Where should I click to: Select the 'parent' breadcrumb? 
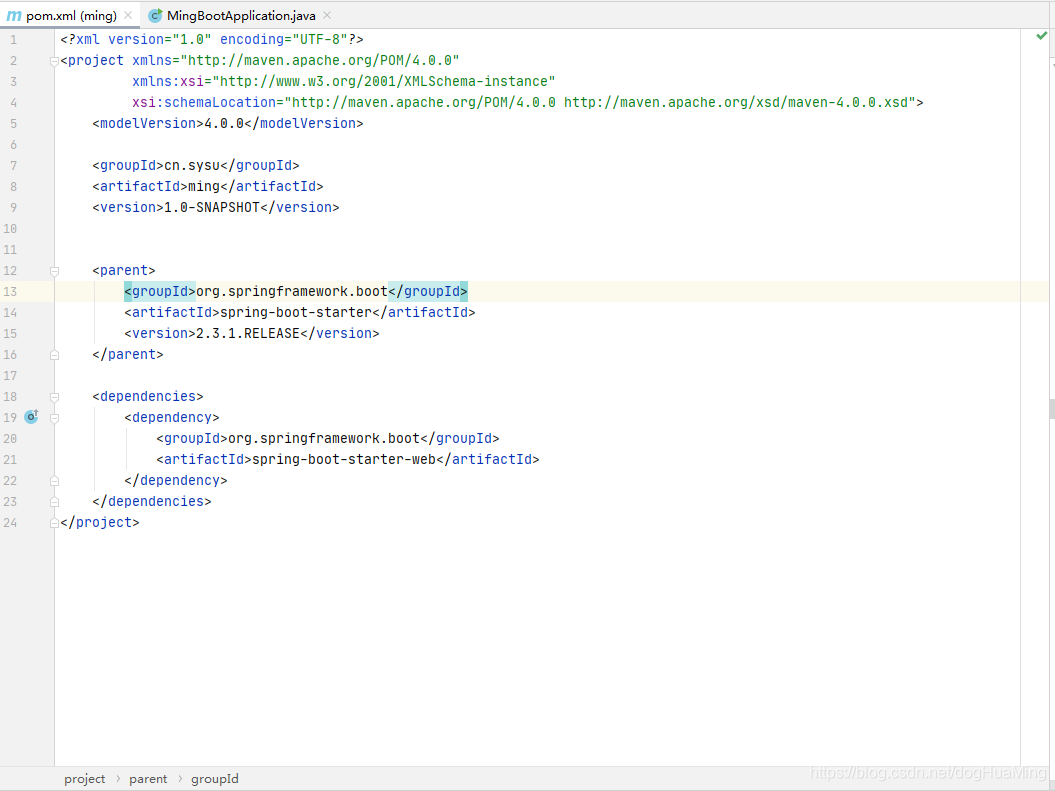click(148, 779)
